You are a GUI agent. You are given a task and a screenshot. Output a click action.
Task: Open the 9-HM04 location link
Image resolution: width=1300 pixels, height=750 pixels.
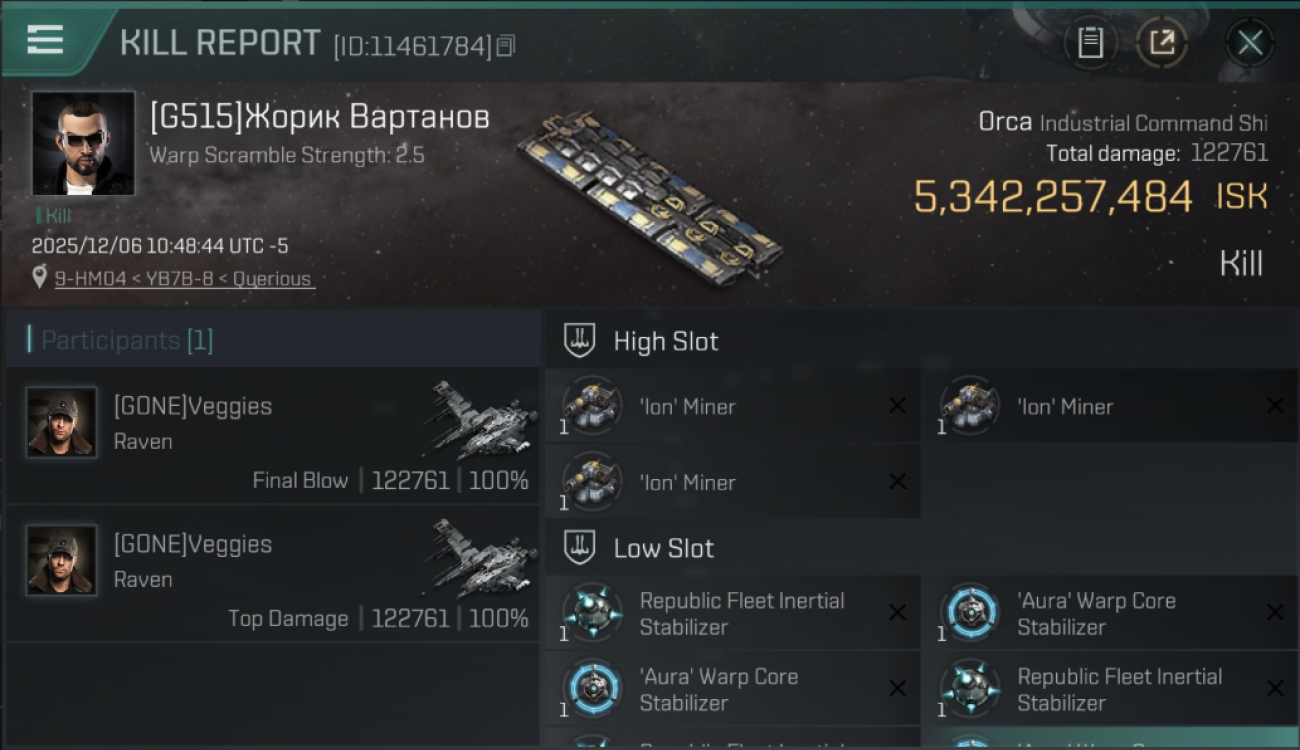(x=185, y=279)
